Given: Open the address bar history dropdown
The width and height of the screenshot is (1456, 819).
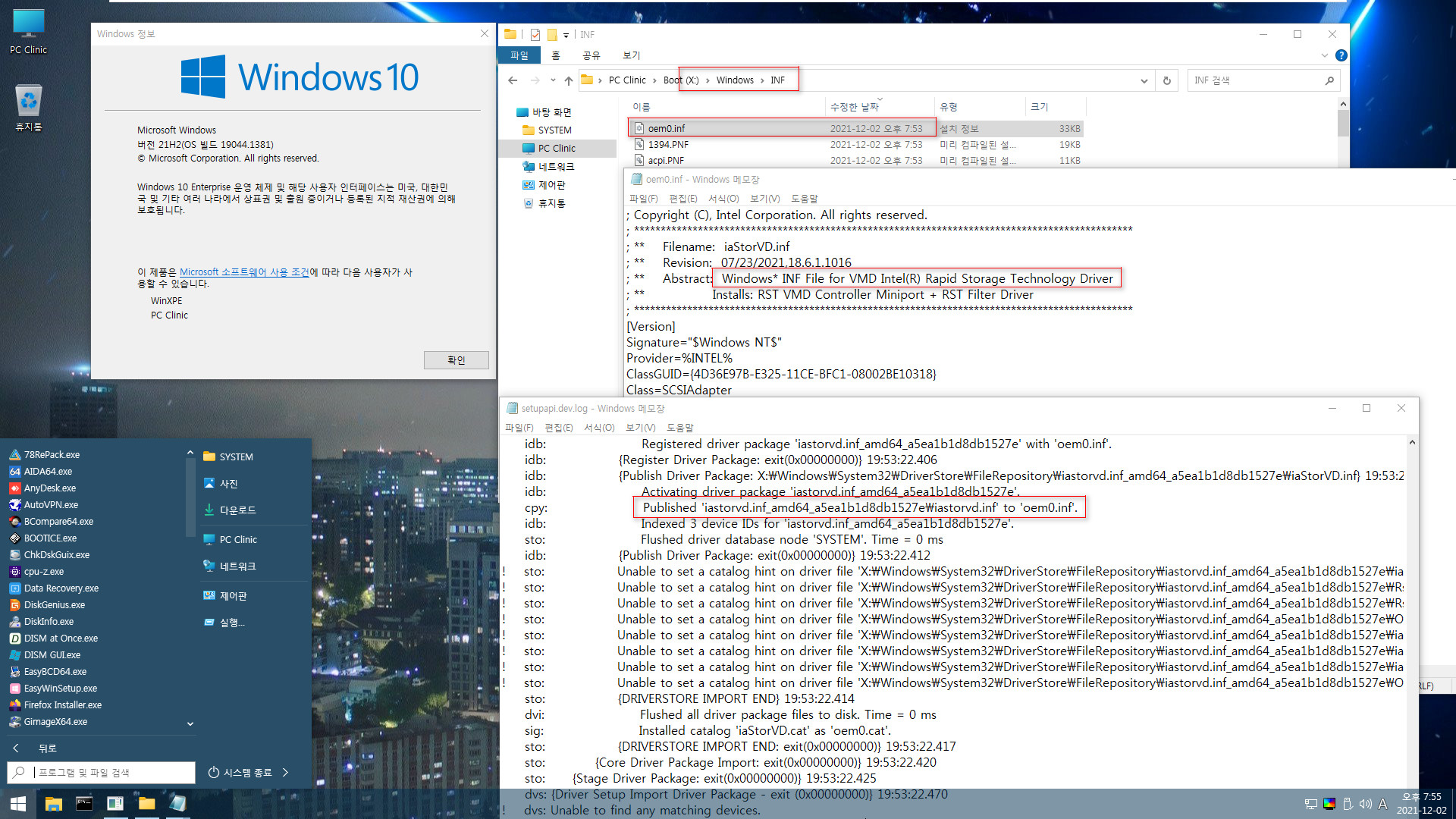Looking at the screenshot, I should coord(1144,80).
